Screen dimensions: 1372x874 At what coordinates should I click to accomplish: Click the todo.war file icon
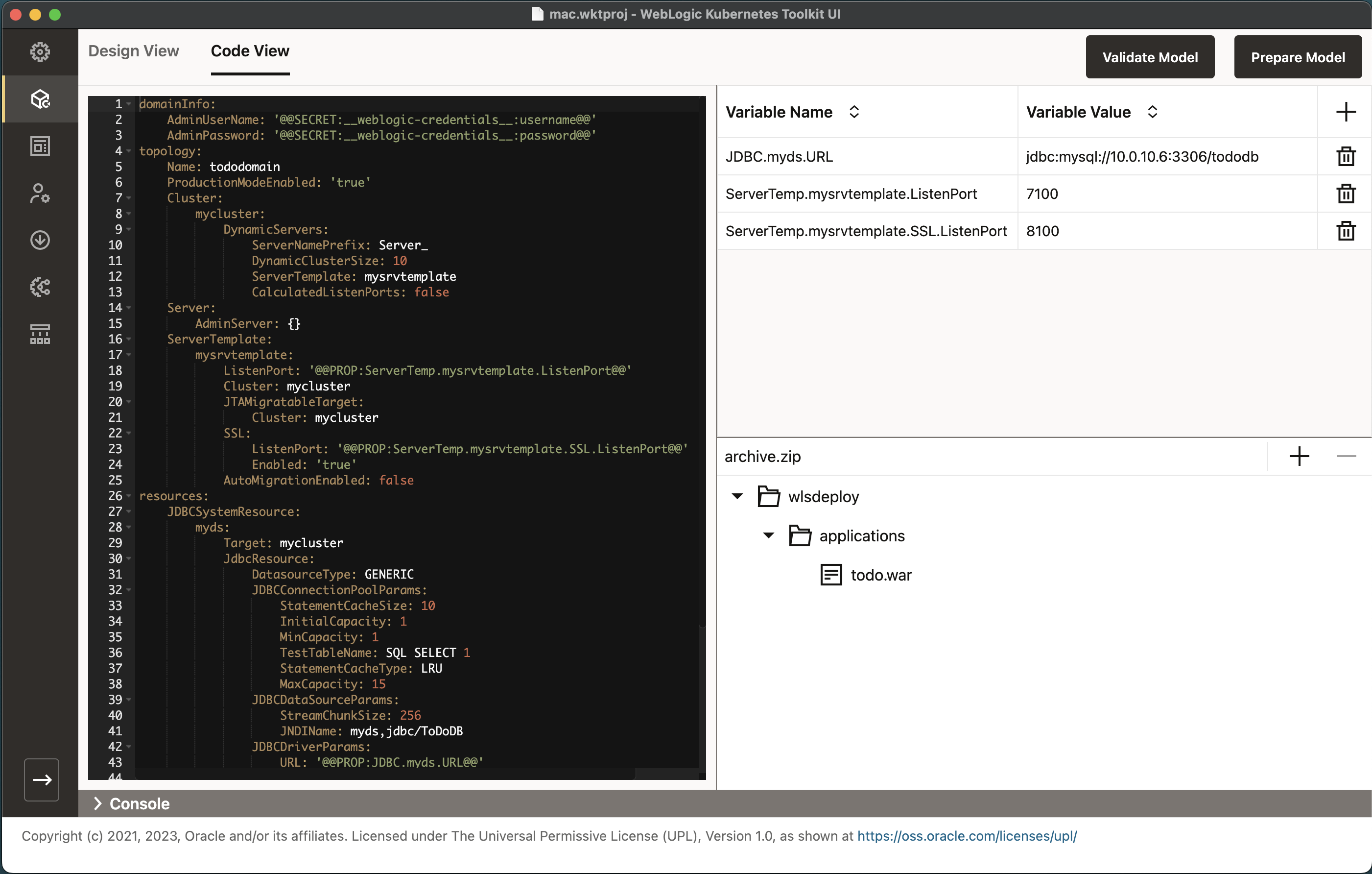pos(831,575)
